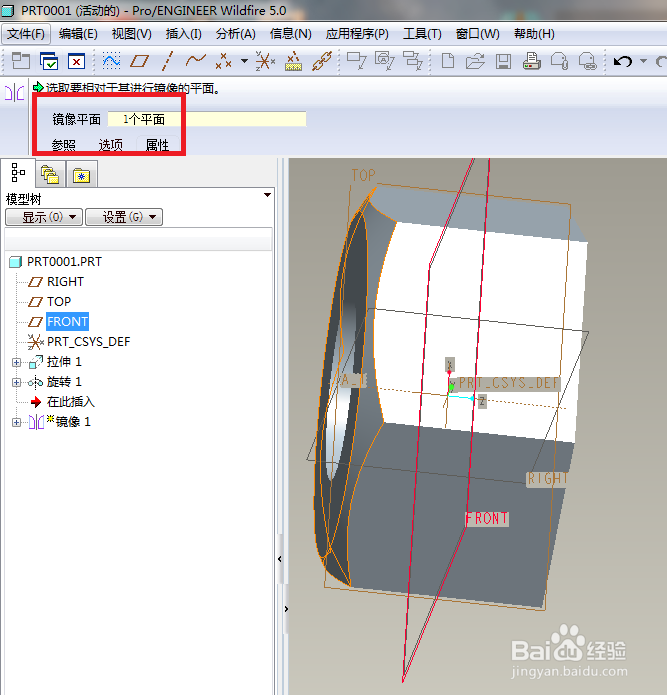
Task: Switch to the folder browser navigator tab
Action: 50,174
